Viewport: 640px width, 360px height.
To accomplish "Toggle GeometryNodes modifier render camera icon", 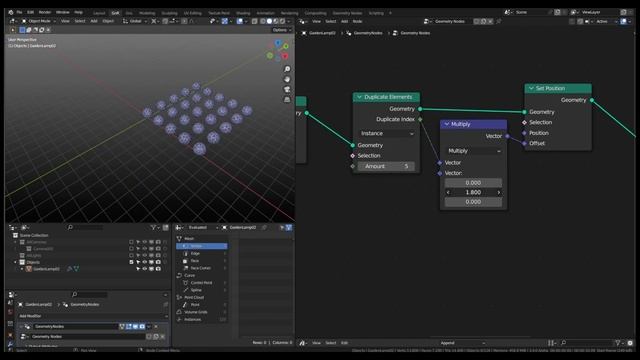I will (142, 327).
